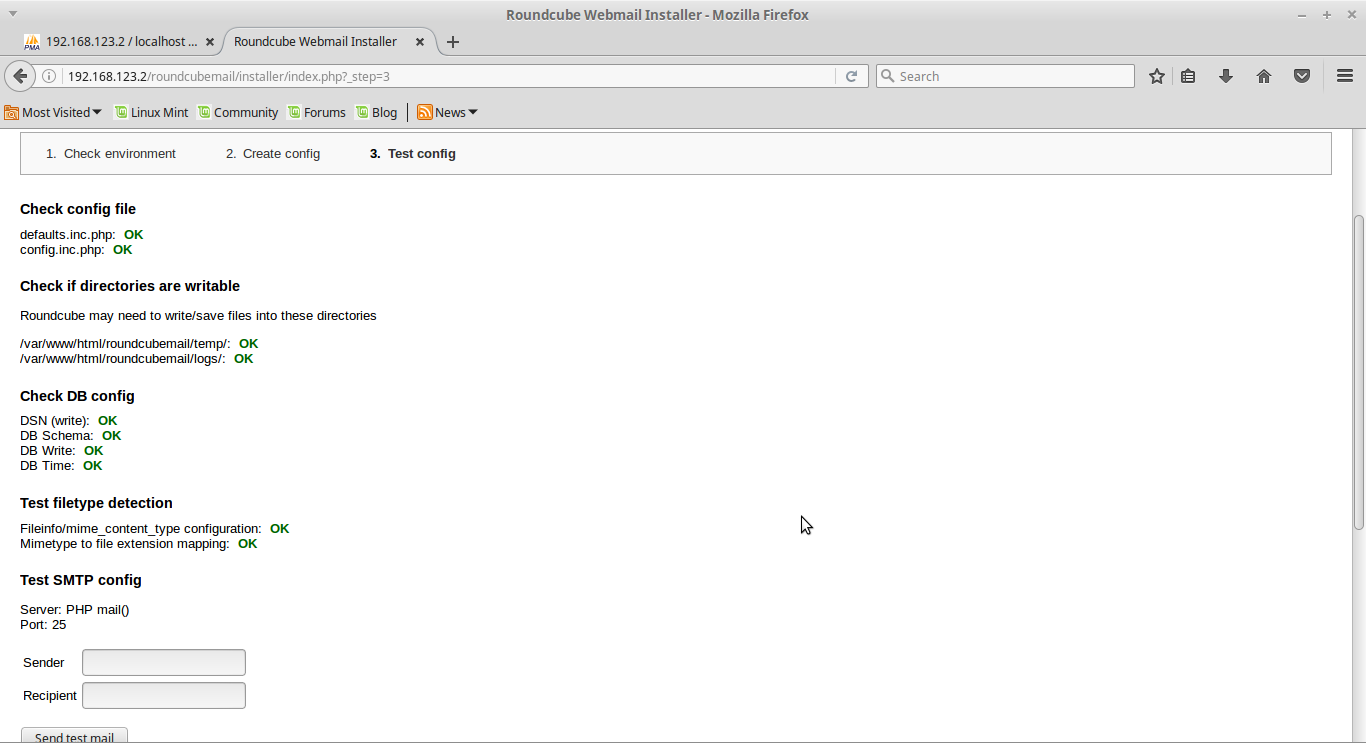Open a new tab with the plus button
Viewport: 1366px width, 743px height.
(453, 42)
